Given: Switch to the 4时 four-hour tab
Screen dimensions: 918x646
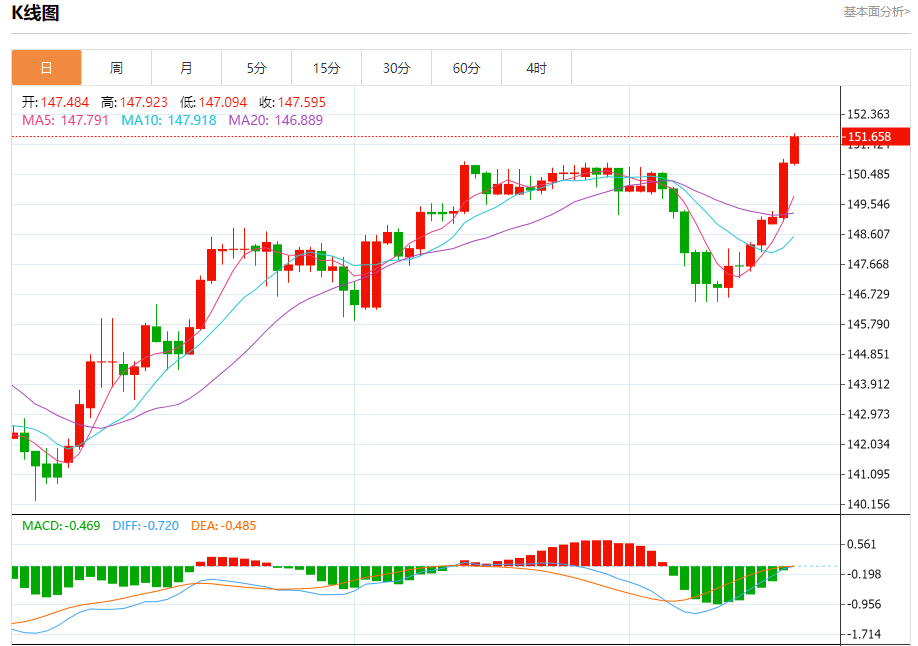Looking at the screenshot, I should pos(536,68).
